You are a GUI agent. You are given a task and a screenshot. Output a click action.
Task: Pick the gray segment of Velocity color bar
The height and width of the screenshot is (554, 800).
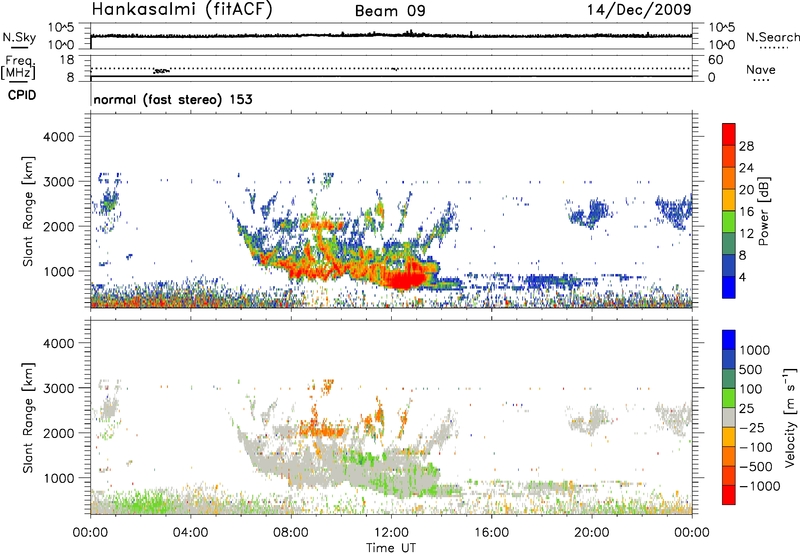[729, 417]
